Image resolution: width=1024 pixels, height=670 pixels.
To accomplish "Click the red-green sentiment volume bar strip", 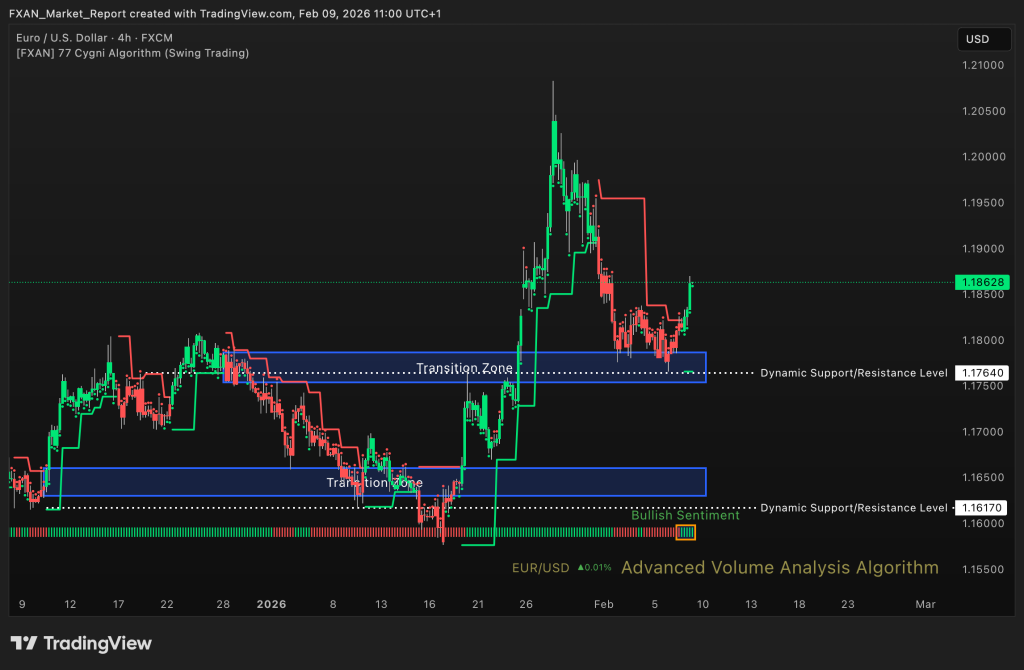I will coord(340,532).
